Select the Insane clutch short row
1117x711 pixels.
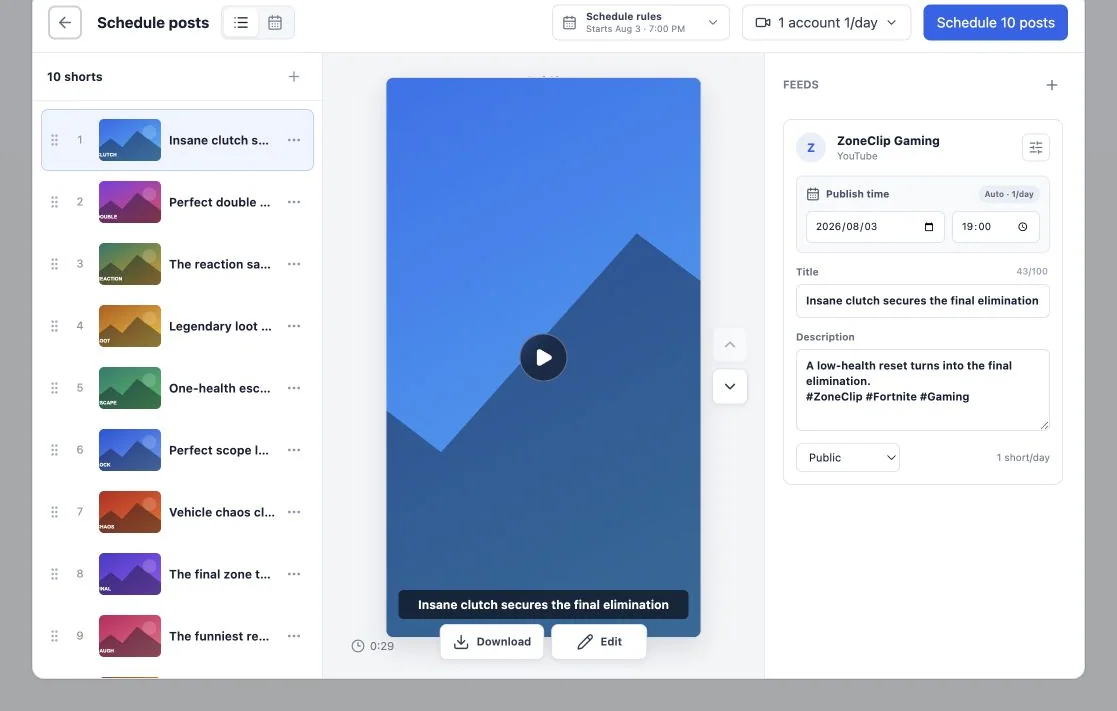[177, 140]
